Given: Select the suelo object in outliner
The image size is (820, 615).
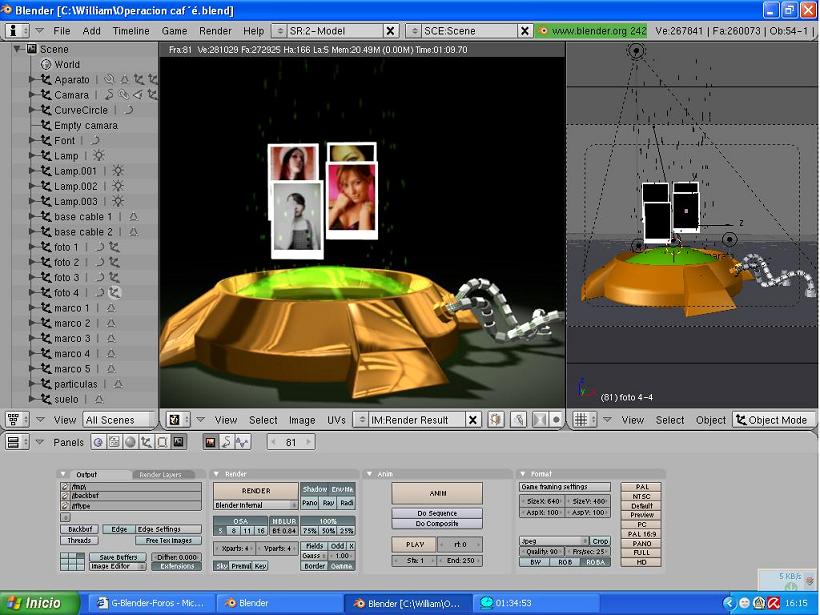Looking at the screenshot, I should (66, 399).
